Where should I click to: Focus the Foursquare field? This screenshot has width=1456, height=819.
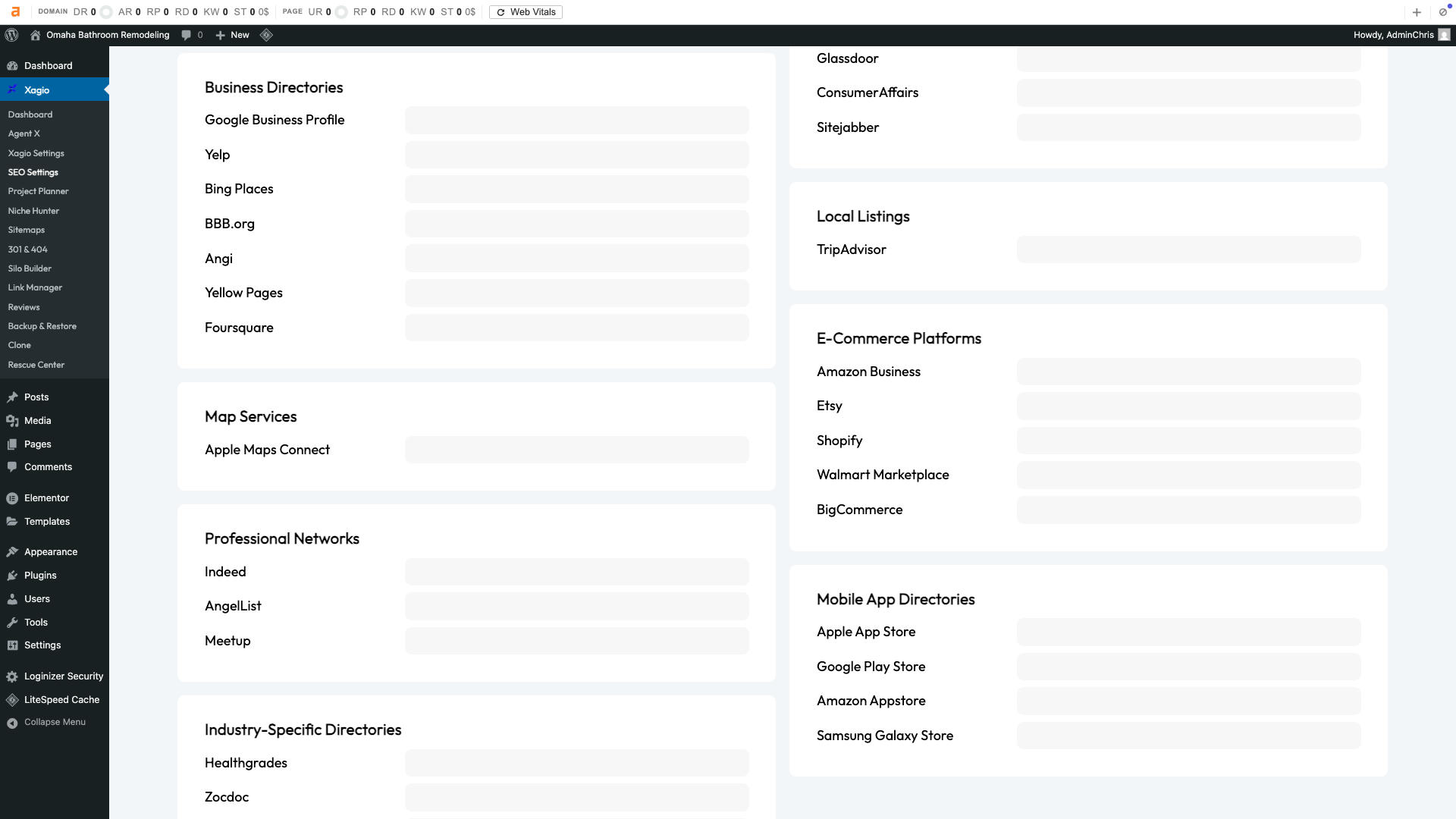click(x=576, y=328)
